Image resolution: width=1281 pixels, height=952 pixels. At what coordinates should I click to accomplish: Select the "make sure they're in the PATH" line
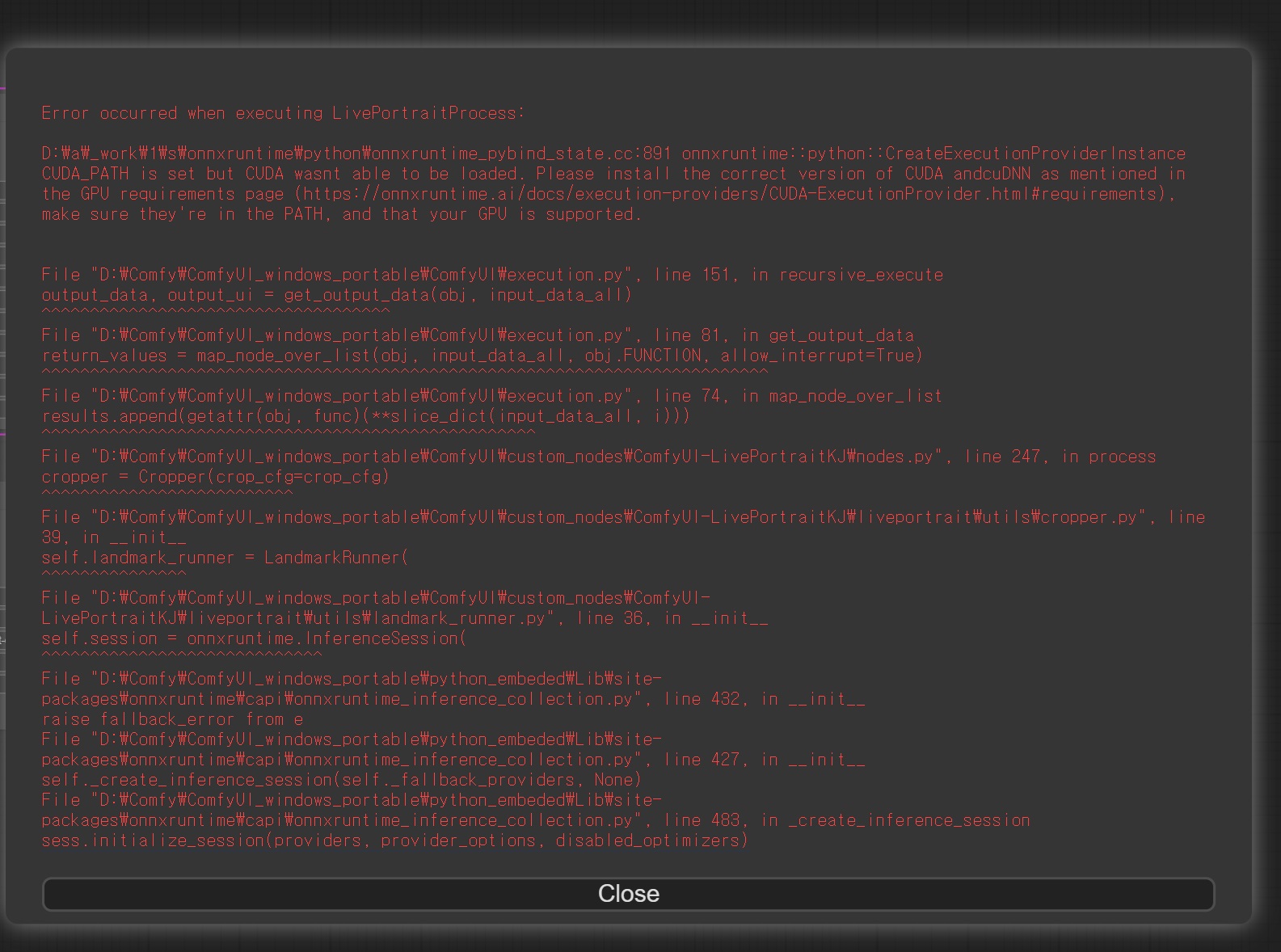pyautogui.click(x=341, y=214)
